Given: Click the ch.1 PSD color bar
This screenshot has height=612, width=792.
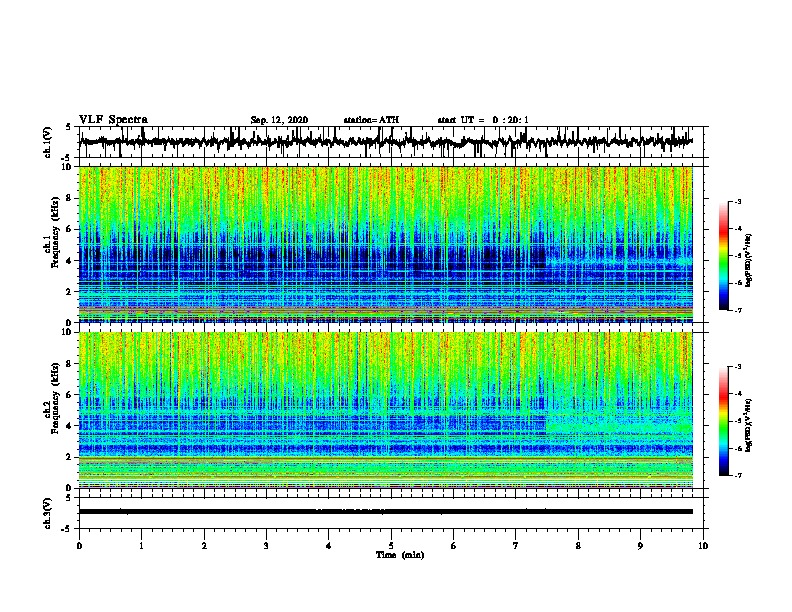Looking at the screenshot, I should (724, 256).
